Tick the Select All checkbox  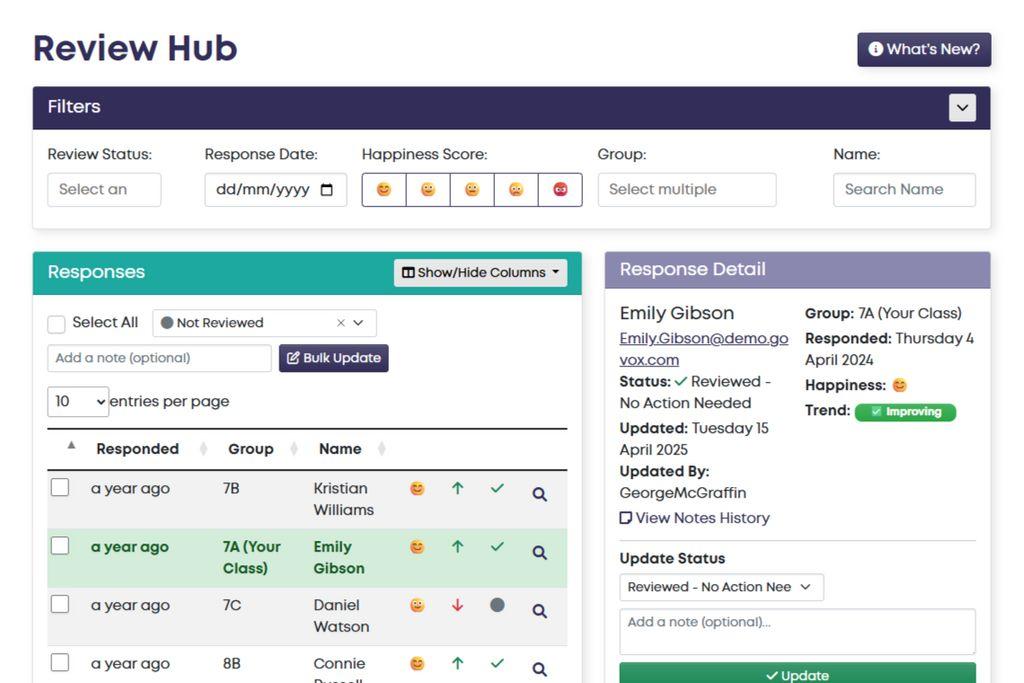click(57, 324)
